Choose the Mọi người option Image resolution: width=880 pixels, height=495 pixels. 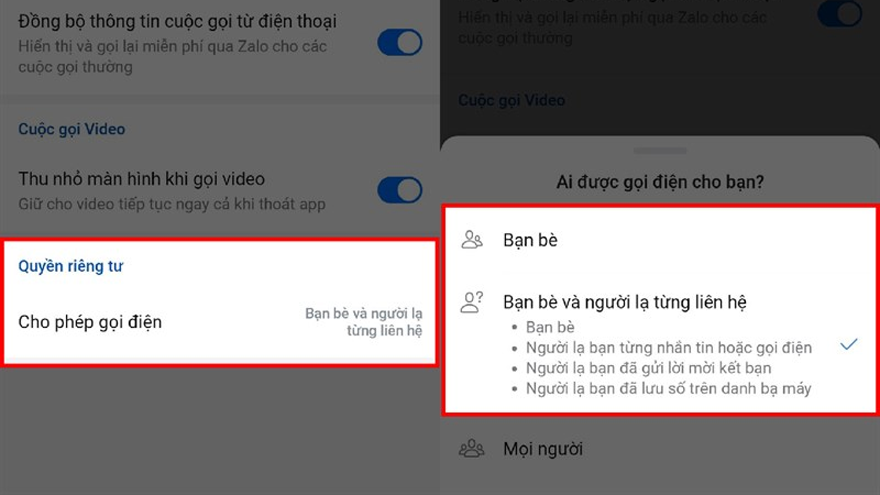[x=660, y=449]
